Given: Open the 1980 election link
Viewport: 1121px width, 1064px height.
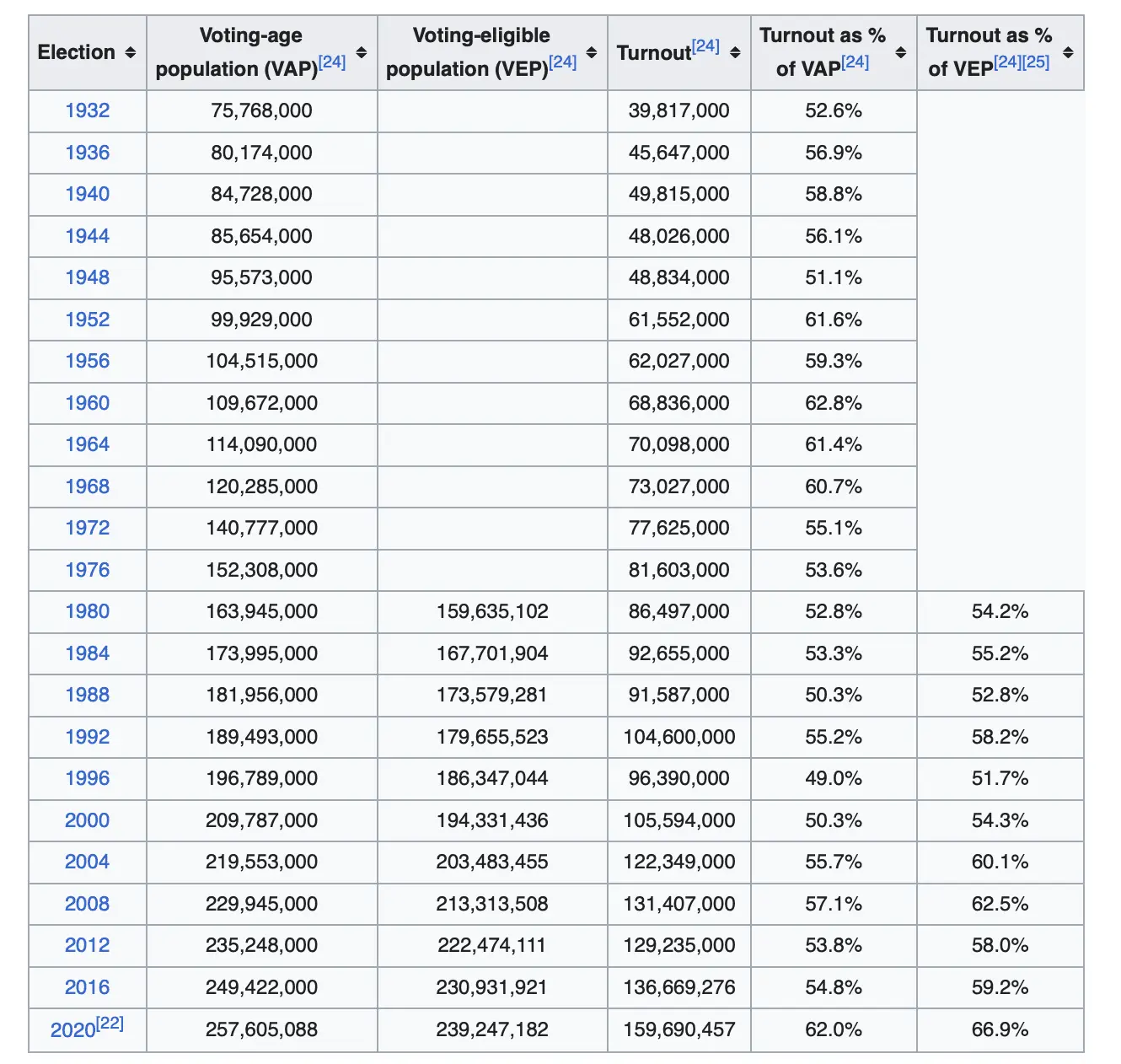Looking at the screenshot, I should [x=88, y=611].
